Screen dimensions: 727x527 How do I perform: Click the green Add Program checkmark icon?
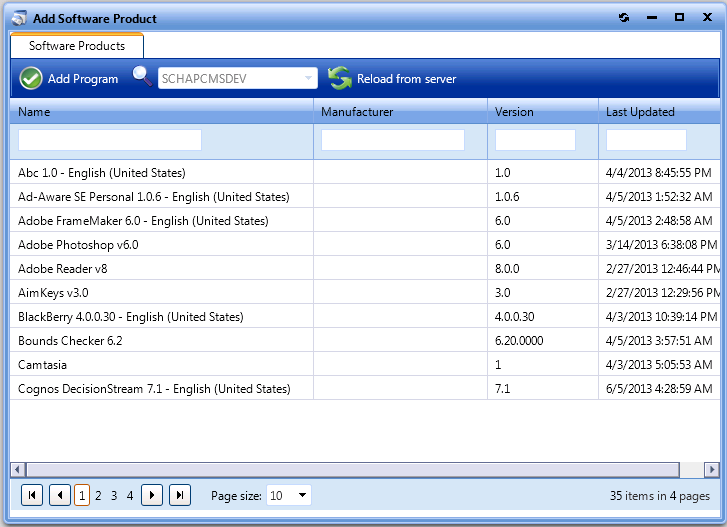pos(31,79)
